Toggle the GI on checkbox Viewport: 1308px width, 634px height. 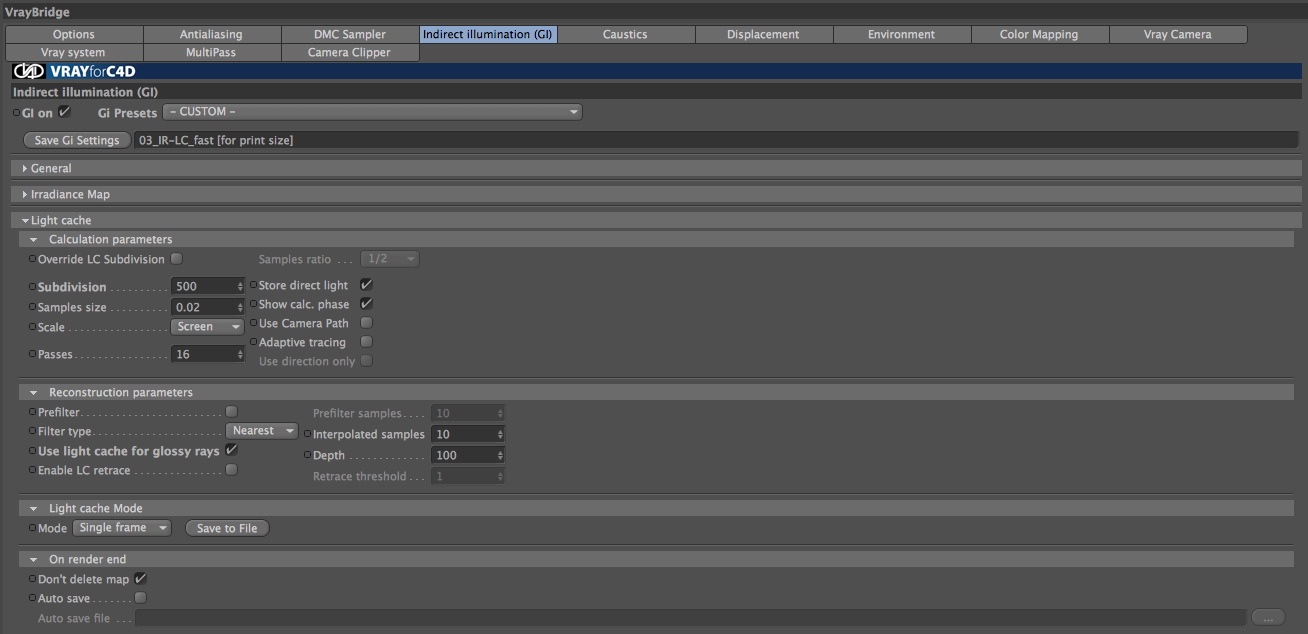tap(64, 112)
